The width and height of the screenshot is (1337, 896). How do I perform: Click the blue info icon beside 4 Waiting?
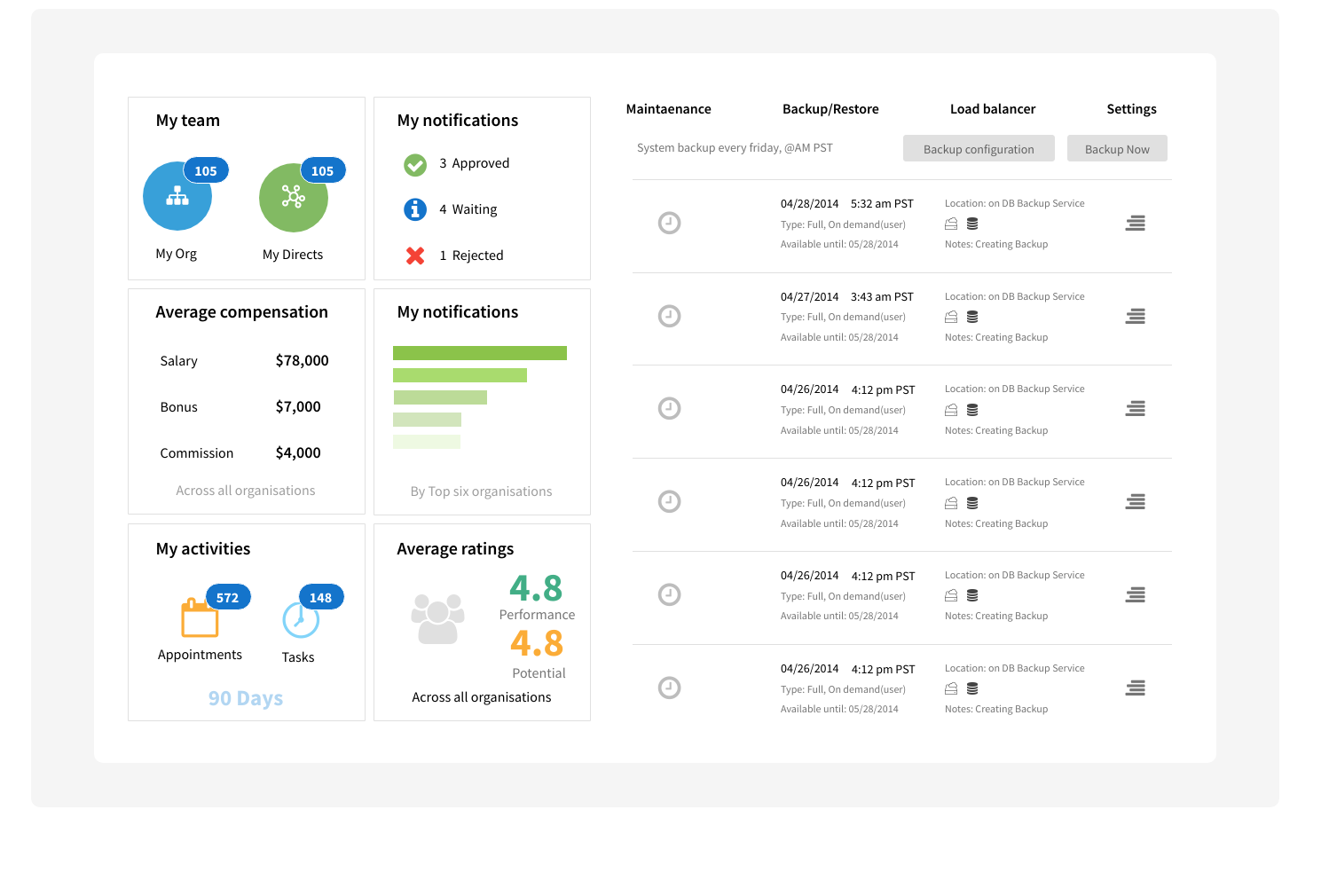[415, 209]
